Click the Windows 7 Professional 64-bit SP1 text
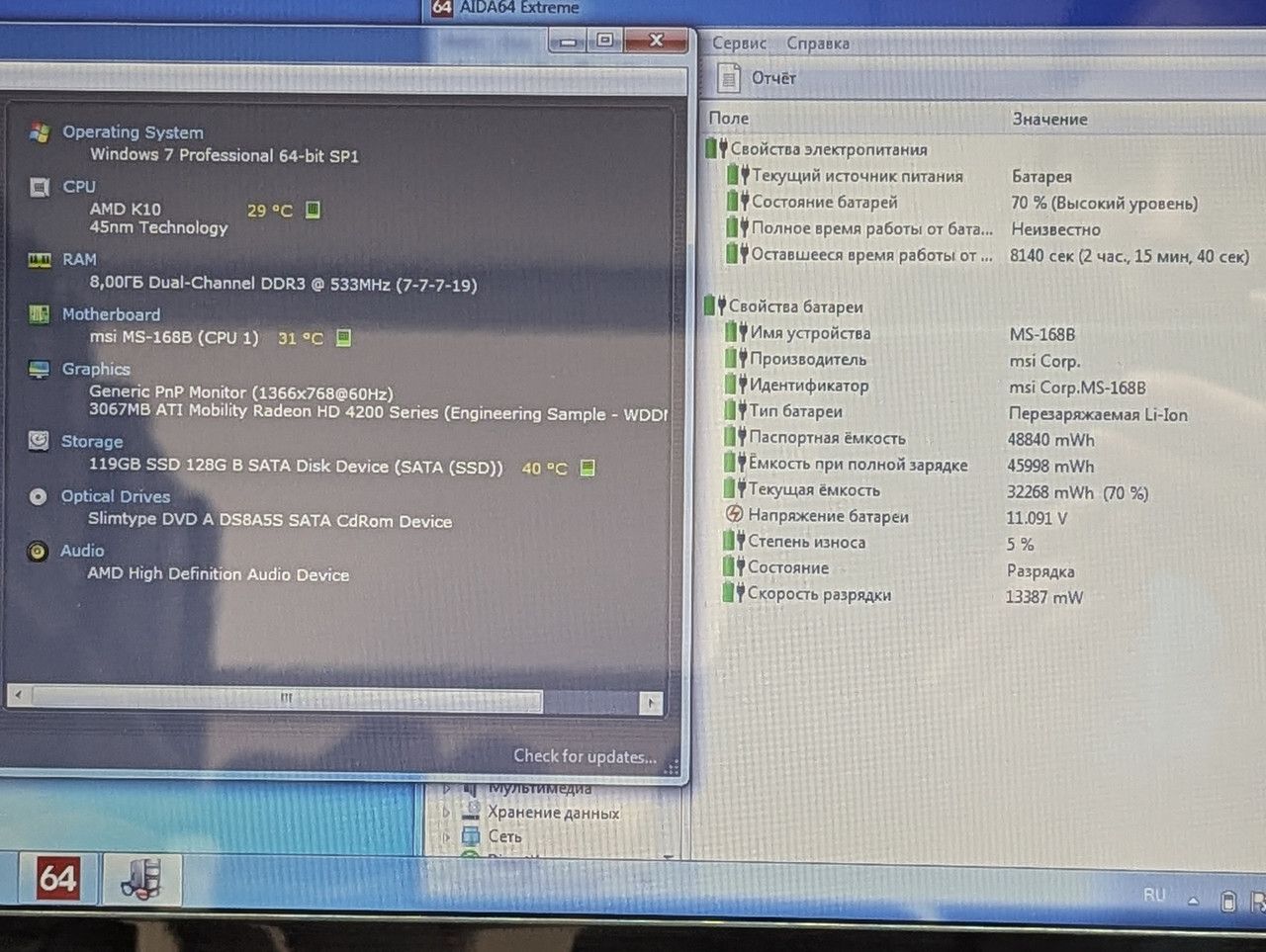Screen dimensions: 1266x952 (x=225, y=155)
